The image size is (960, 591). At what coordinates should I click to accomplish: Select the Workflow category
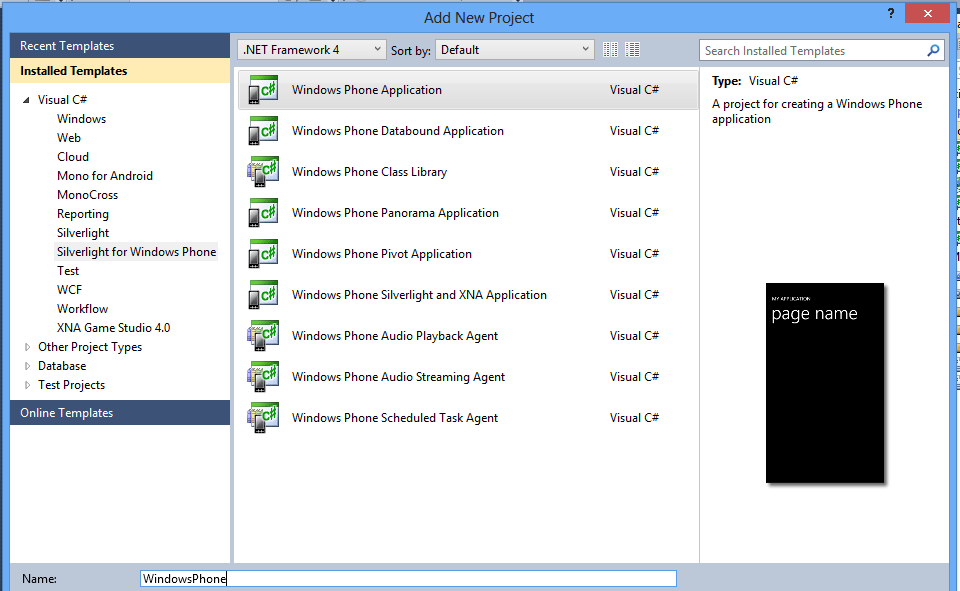click(82, 309)
